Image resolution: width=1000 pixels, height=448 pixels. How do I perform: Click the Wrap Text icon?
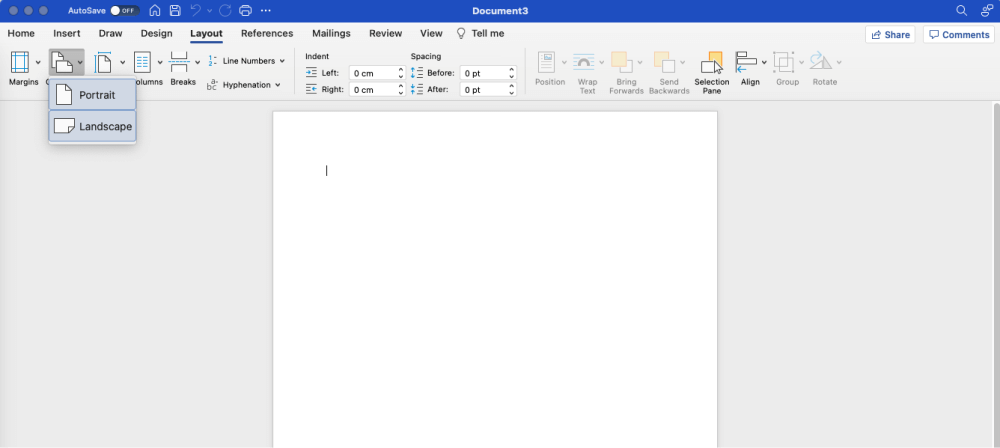pyautogui.click(x=584, y=63)
